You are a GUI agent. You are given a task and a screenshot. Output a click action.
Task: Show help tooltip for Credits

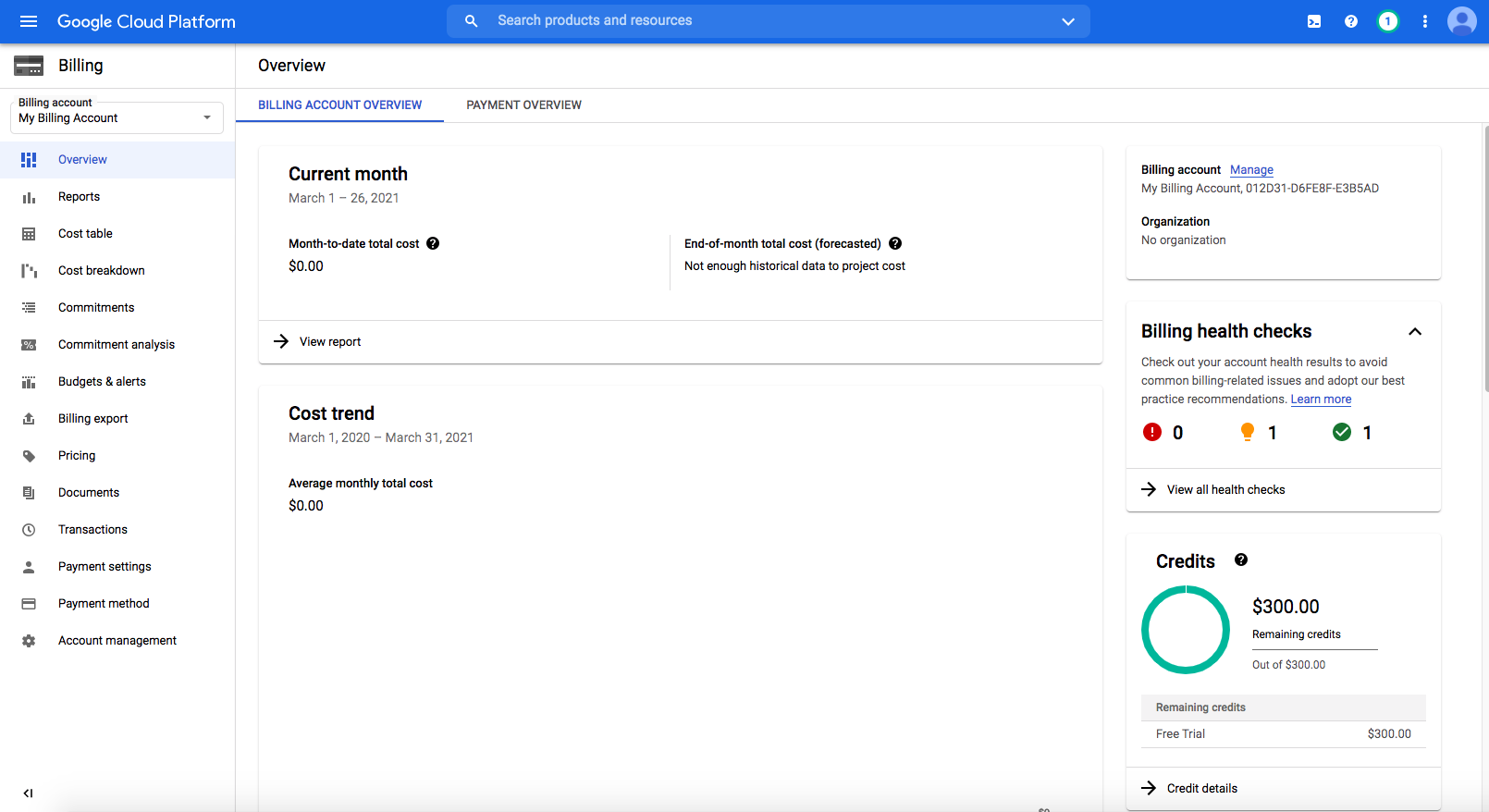point(1241,560)
